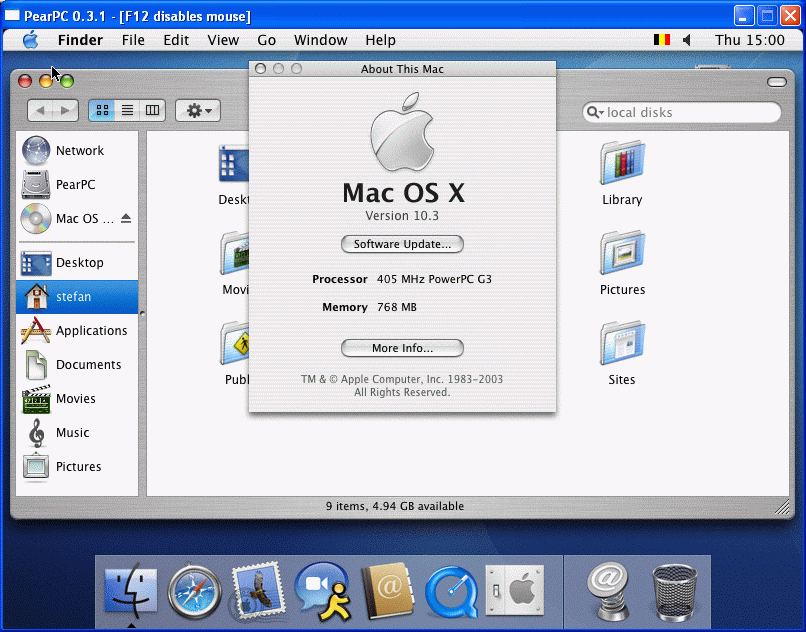
Task: Open the File menu
Action: tap(133, 40)
